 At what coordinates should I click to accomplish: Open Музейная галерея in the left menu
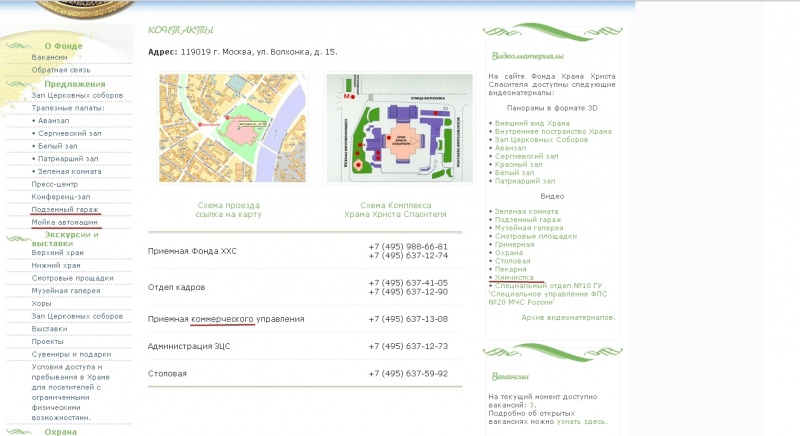[66, 291]
